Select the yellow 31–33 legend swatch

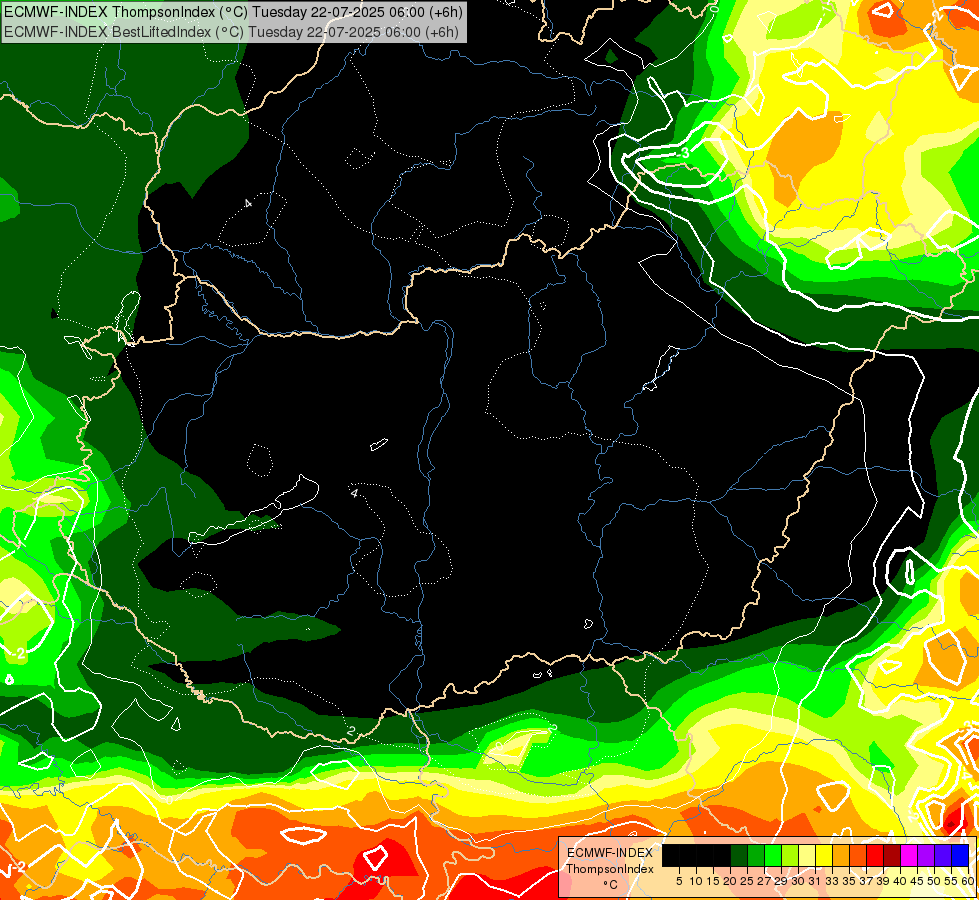point(824,855)
